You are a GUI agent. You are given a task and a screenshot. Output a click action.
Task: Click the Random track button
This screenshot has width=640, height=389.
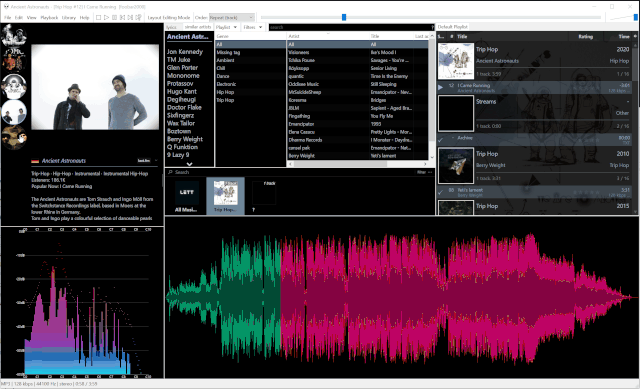point(138,18)
